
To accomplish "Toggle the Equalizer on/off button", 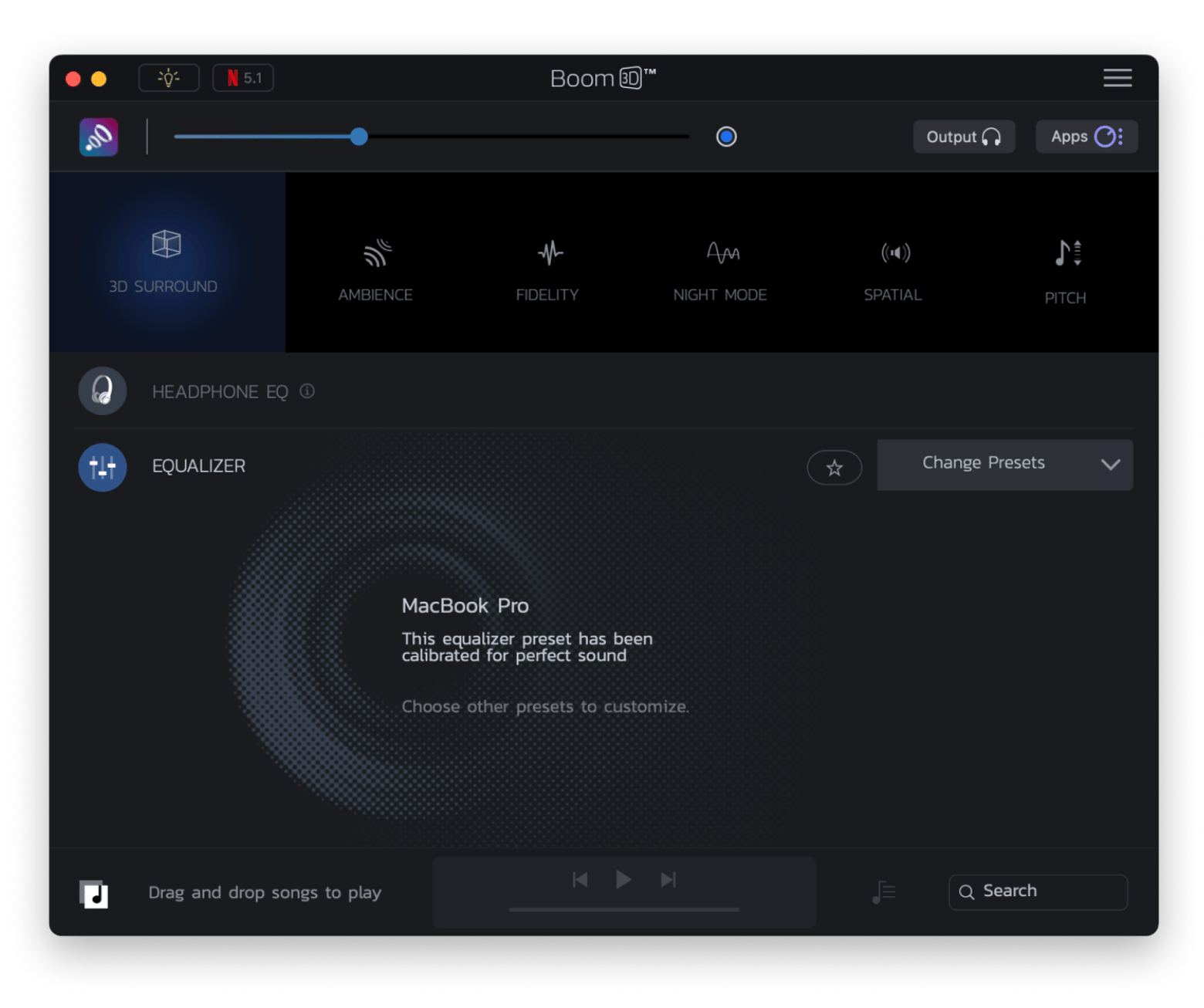I will (x=103, y=467).
